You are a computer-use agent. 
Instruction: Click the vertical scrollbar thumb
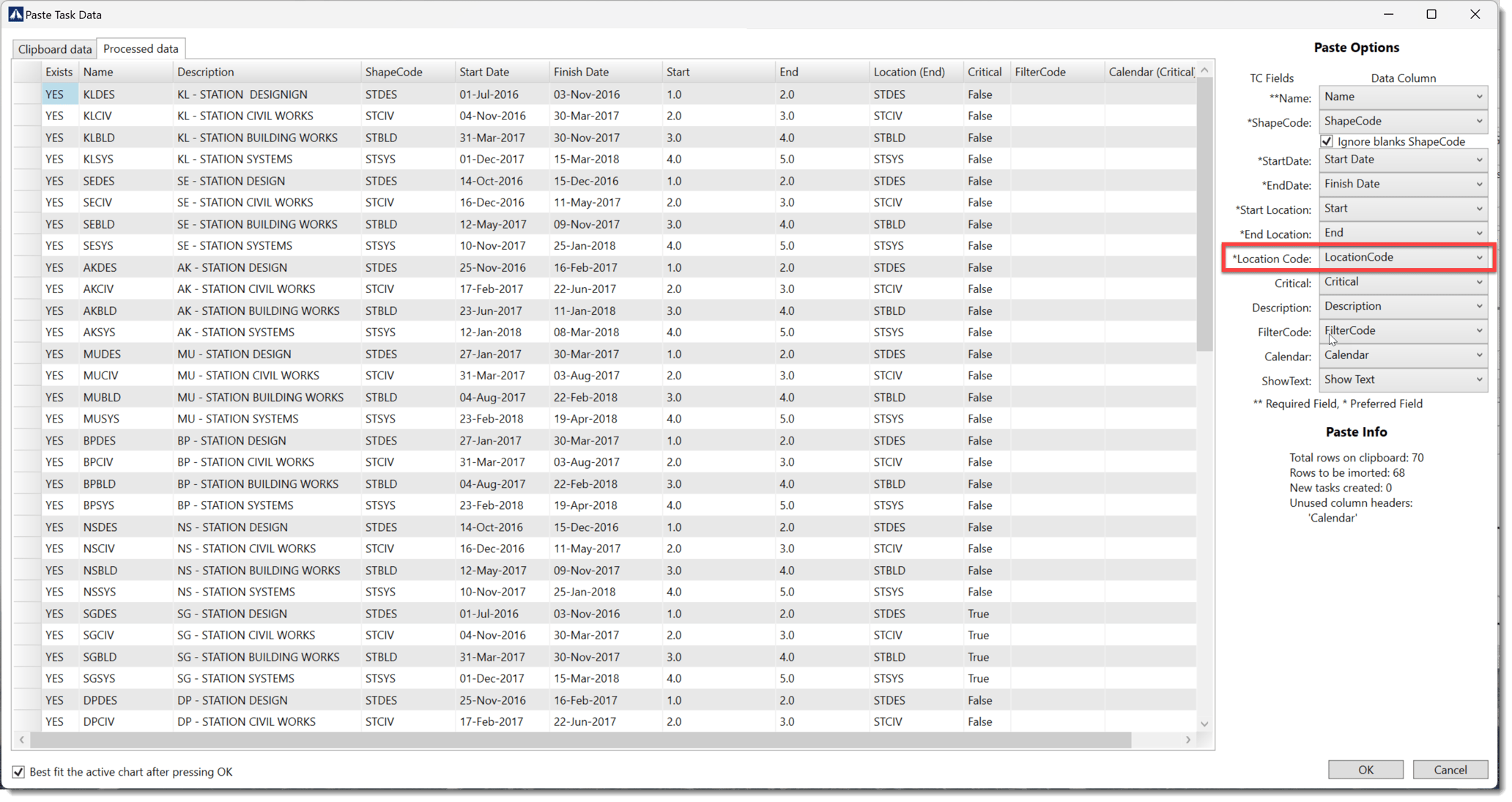point(1205,212)
